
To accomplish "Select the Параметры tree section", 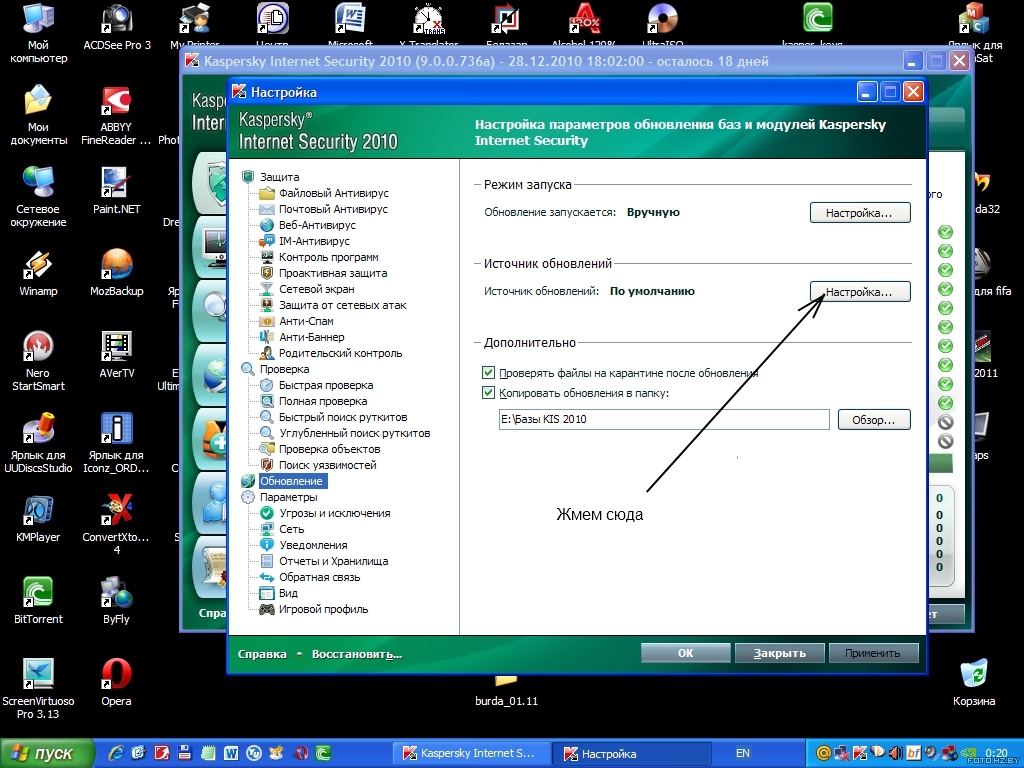I will pyautogui.click(x=289, y=497).
